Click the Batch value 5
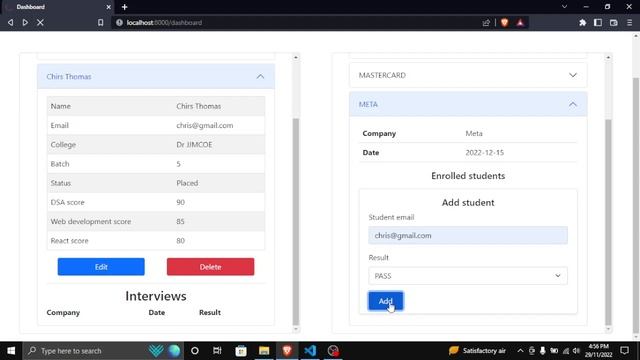 coord(178,164)
